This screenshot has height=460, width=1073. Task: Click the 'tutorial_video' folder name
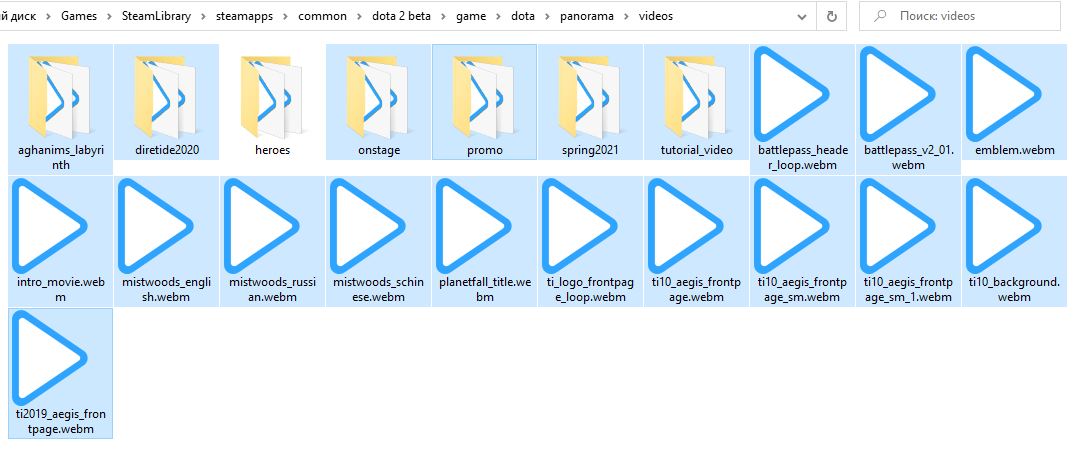click(697, 151)
